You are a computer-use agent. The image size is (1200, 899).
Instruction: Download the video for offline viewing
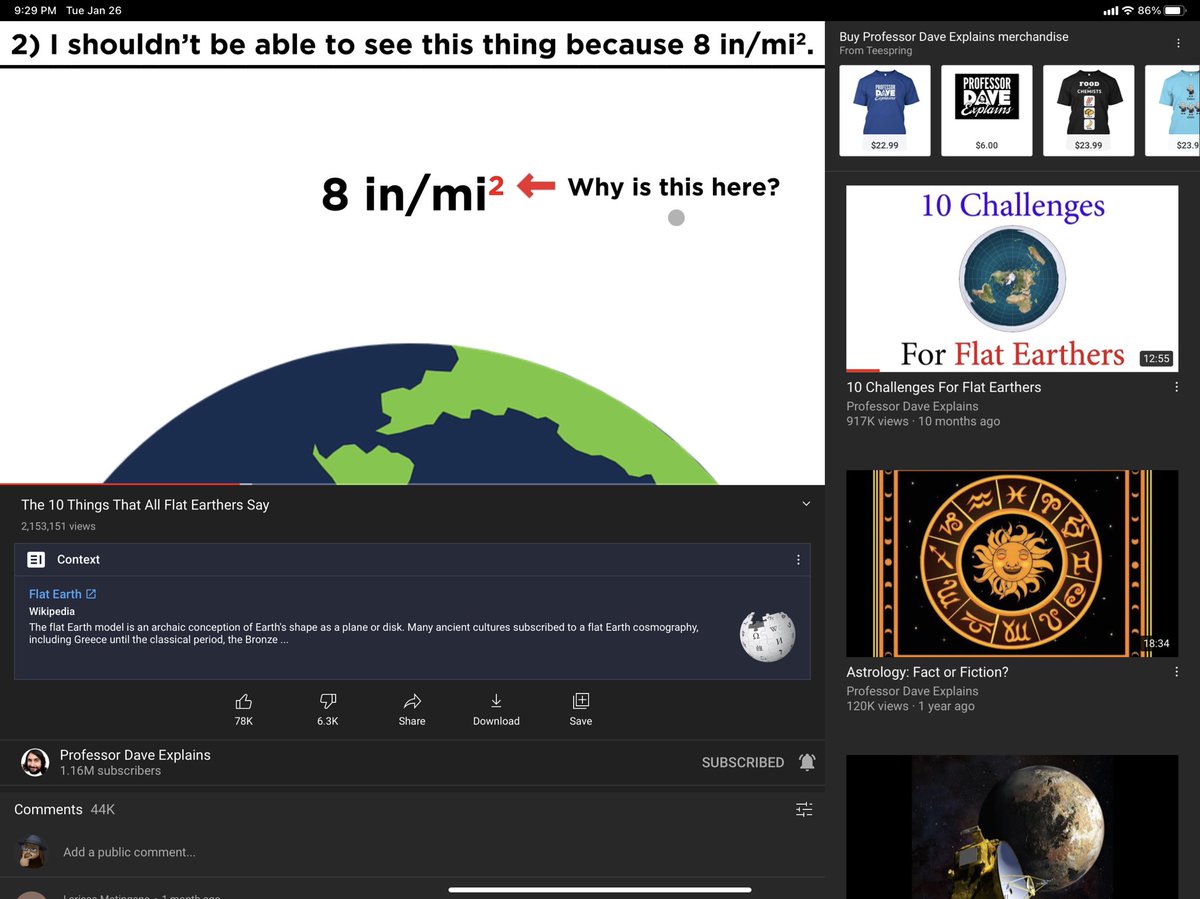tap(496, 709)
